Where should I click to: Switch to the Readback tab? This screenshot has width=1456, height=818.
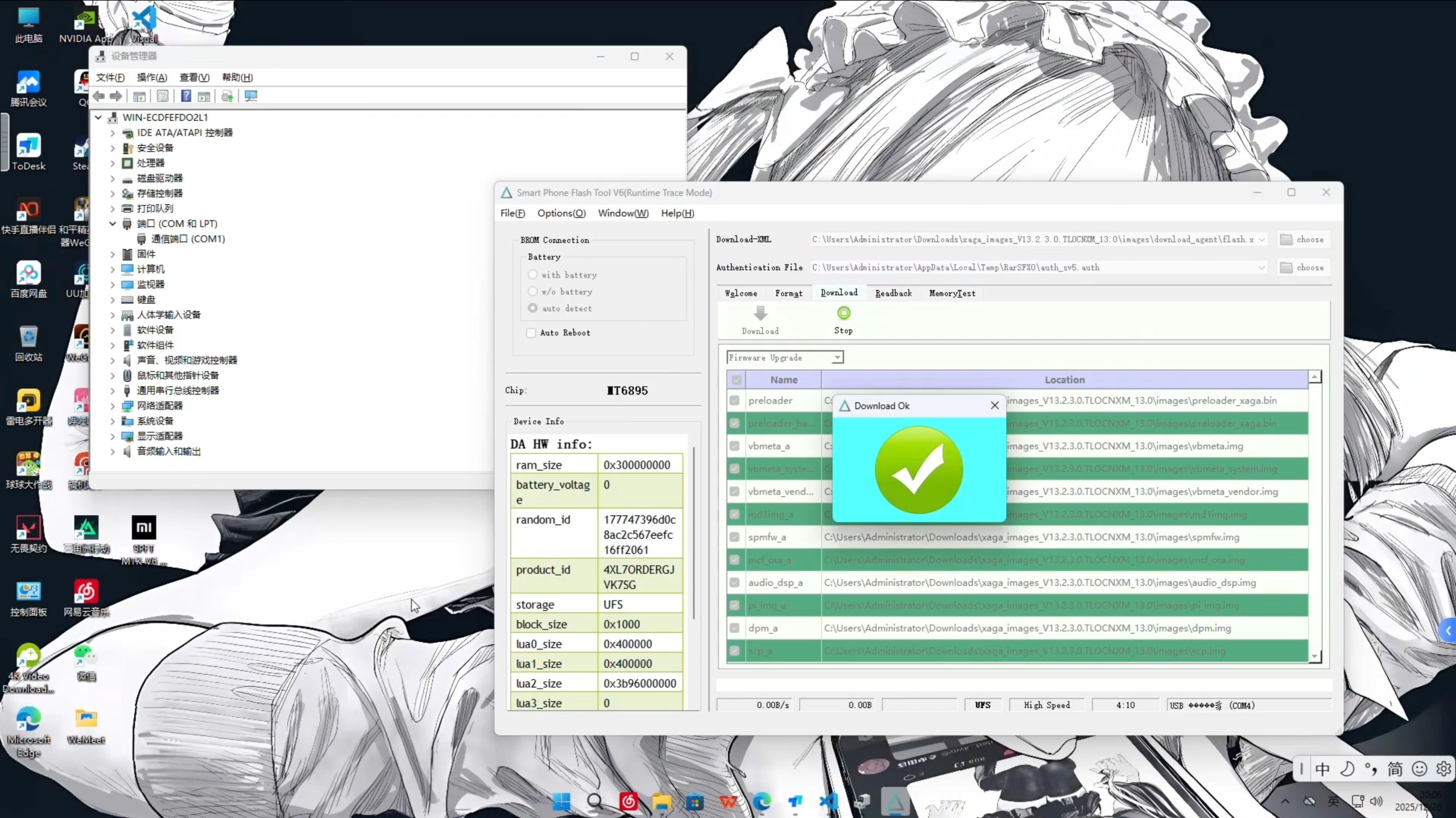[893, 293]
